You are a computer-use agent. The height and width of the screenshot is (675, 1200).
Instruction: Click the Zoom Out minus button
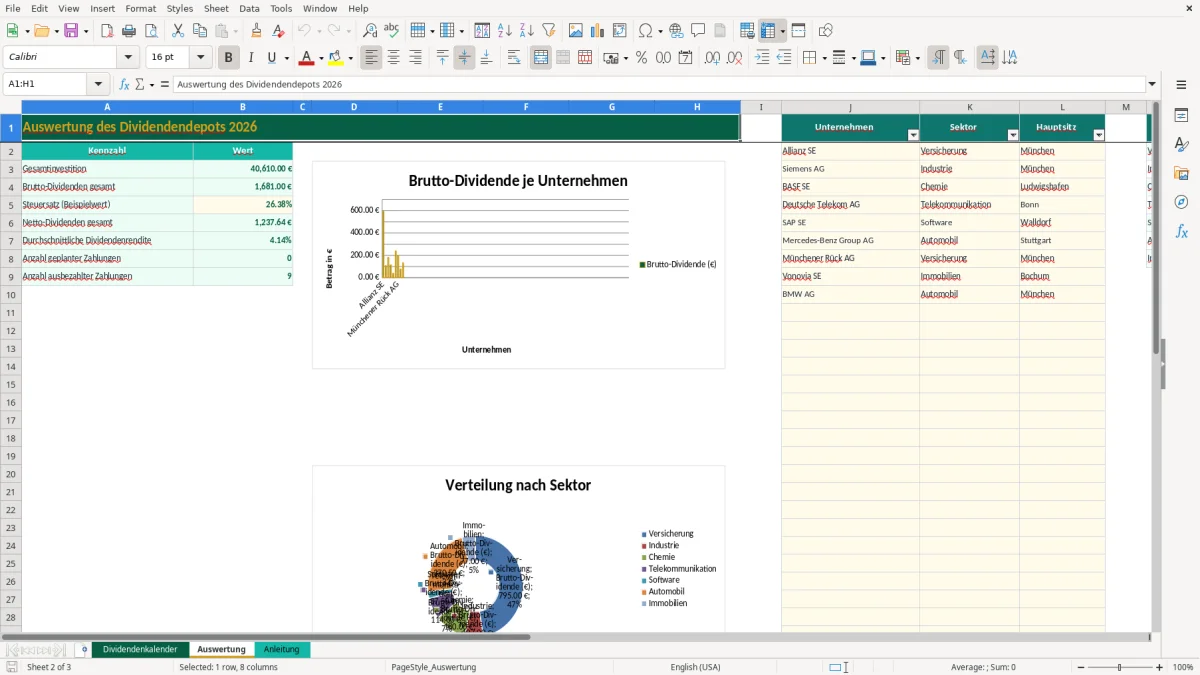[1079, 667]
